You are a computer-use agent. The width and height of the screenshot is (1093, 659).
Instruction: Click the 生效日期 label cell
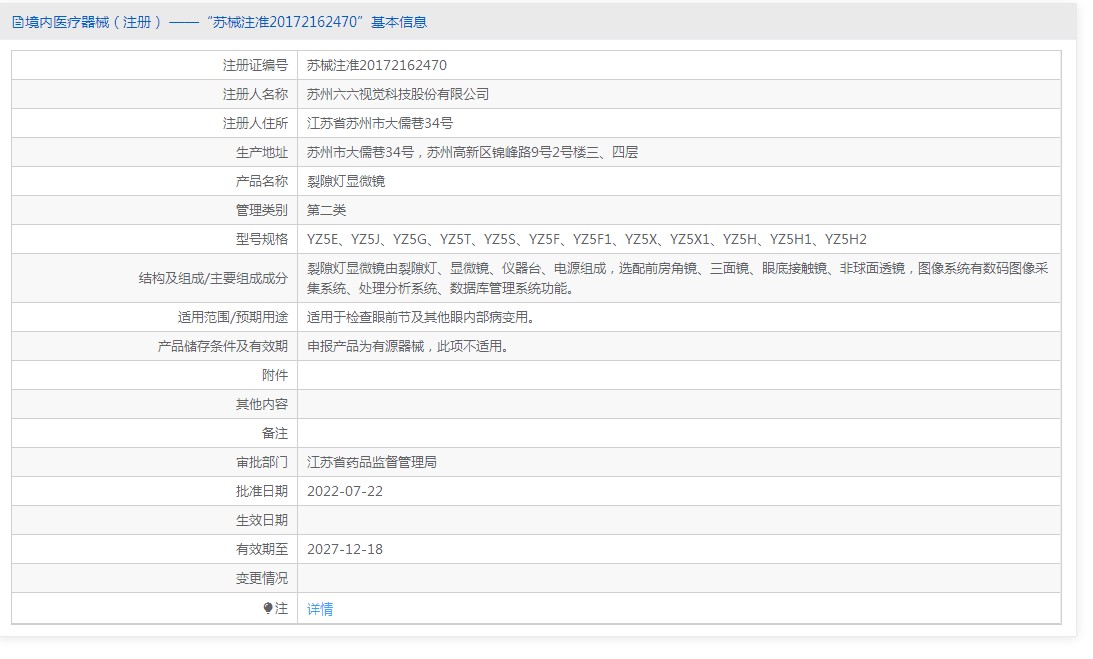(x=155, y=520)
